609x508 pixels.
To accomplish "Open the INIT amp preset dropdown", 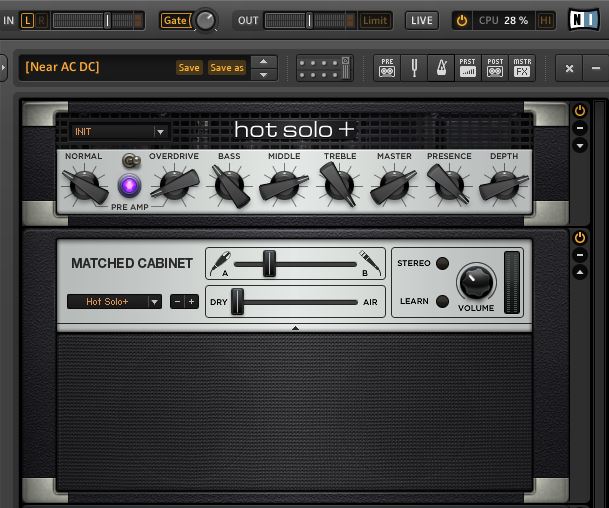I will click(120, 132).
